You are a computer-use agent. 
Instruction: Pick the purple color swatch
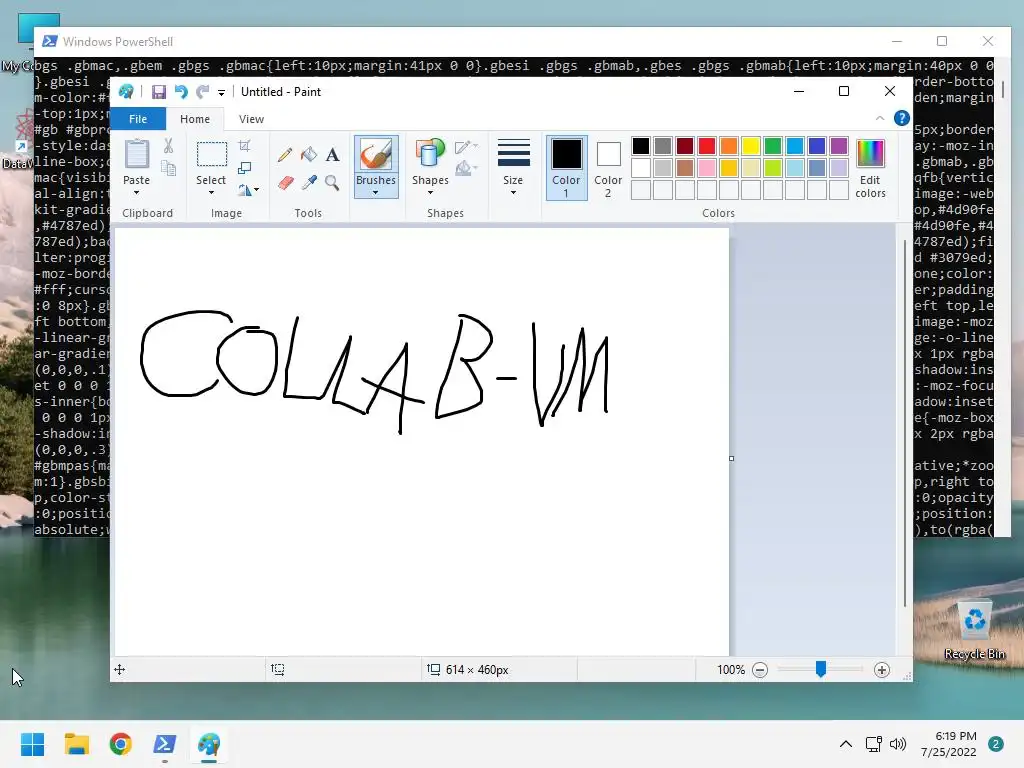(x=839, y=146)
